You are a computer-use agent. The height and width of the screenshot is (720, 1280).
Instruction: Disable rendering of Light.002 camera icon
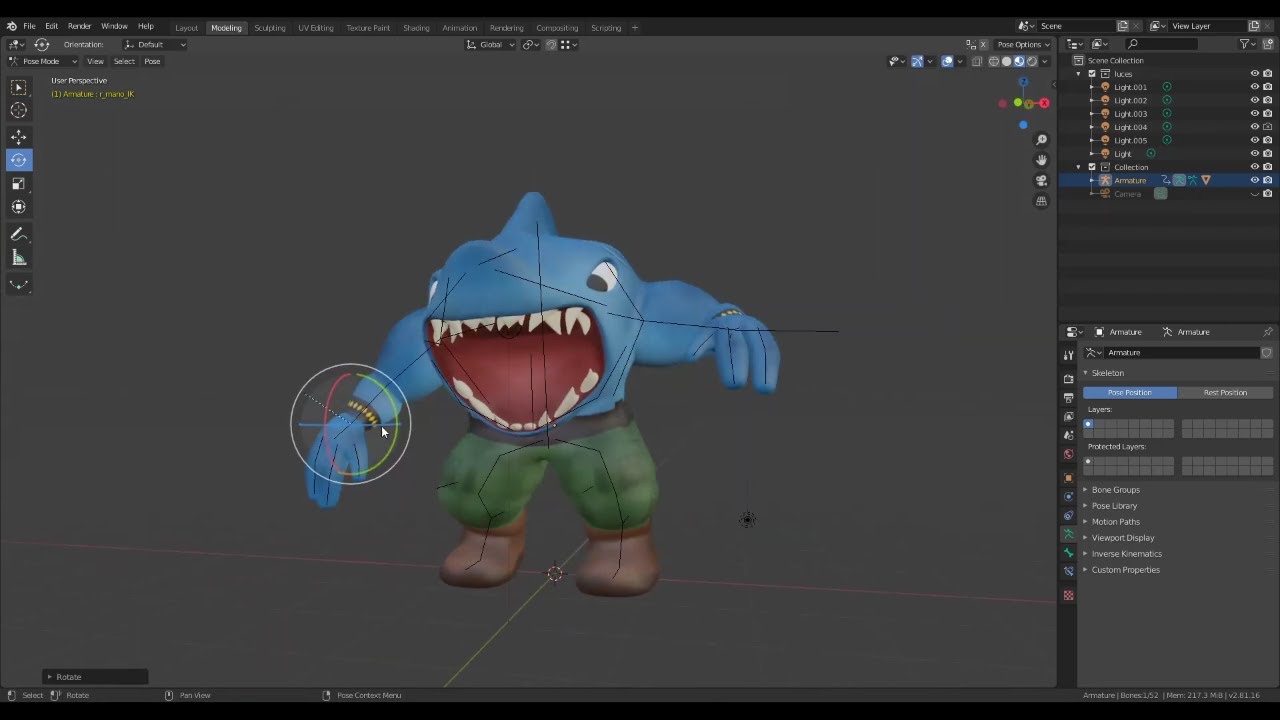coord(1268,100)
